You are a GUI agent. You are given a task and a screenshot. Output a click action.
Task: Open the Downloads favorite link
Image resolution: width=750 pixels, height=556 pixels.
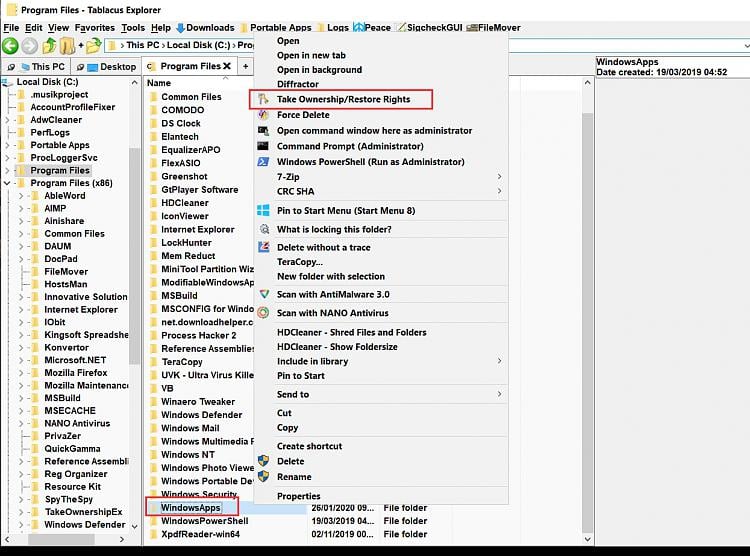(205, 28)
